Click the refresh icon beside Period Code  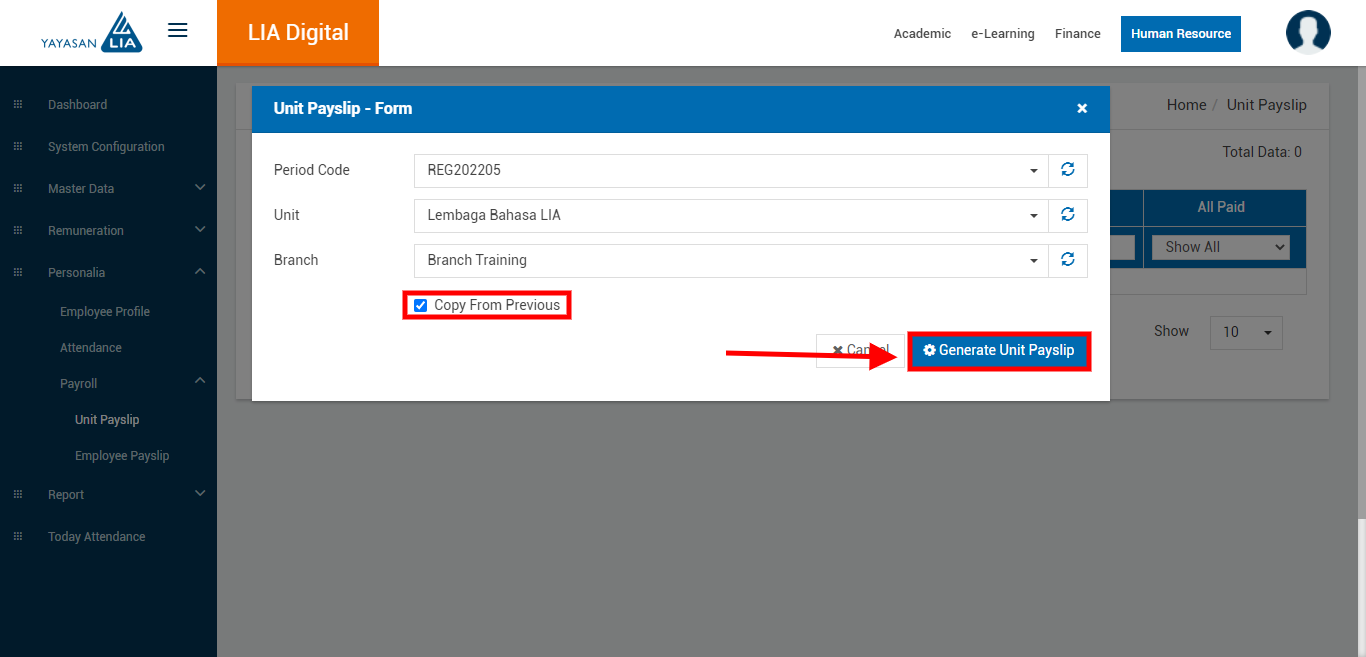[1067, 170]
